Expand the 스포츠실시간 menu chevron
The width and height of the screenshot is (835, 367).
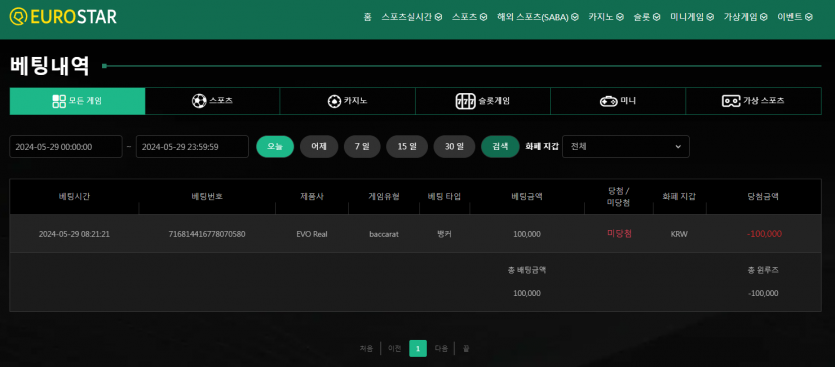coord(438,17)
